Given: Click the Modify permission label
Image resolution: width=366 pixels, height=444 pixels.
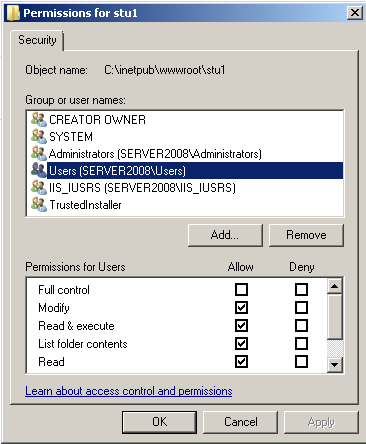Looking at the screenshot, I should [x=54, y=308].
